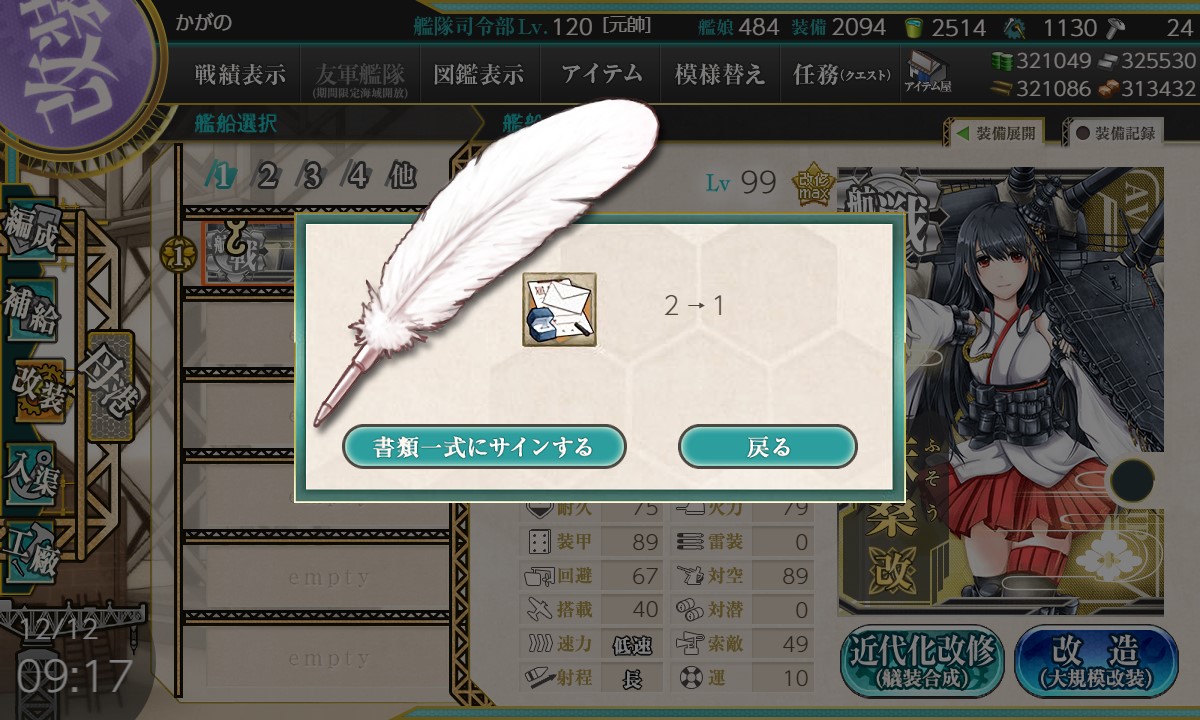1200x720 pixels.
Task: Sign documents with 書類一式にサインする button
Action: click(484, 447)
